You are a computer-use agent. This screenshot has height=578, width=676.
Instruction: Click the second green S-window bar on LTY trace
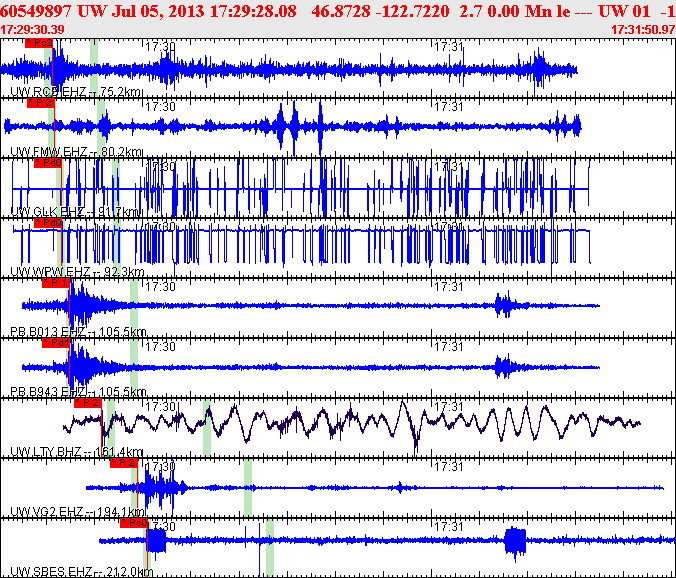point(207,428)
